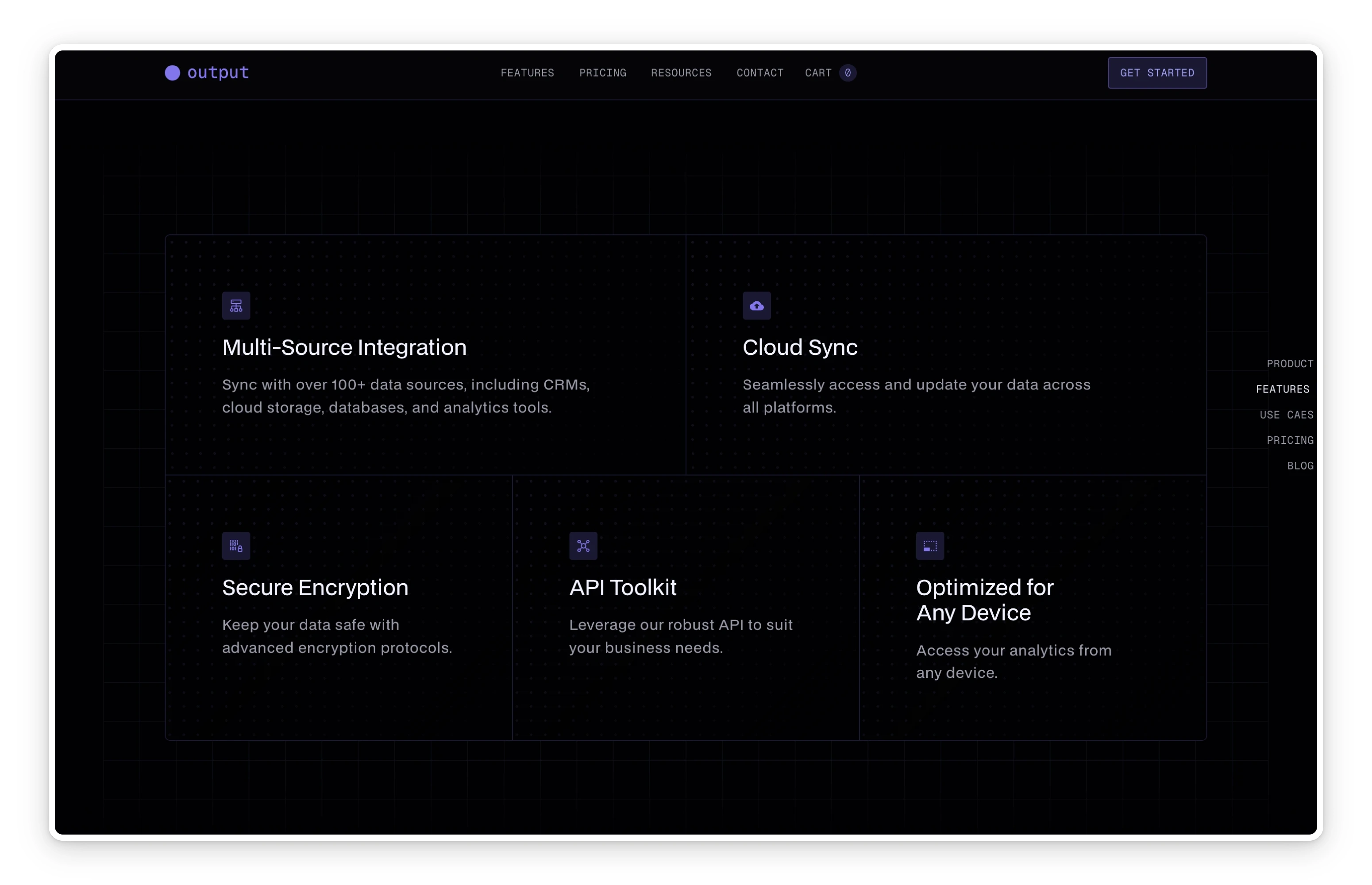Click the Secure Encryption lock icon
This screenshot has width=1372, height=885.
pyautogui.click(x=236, y=546)
